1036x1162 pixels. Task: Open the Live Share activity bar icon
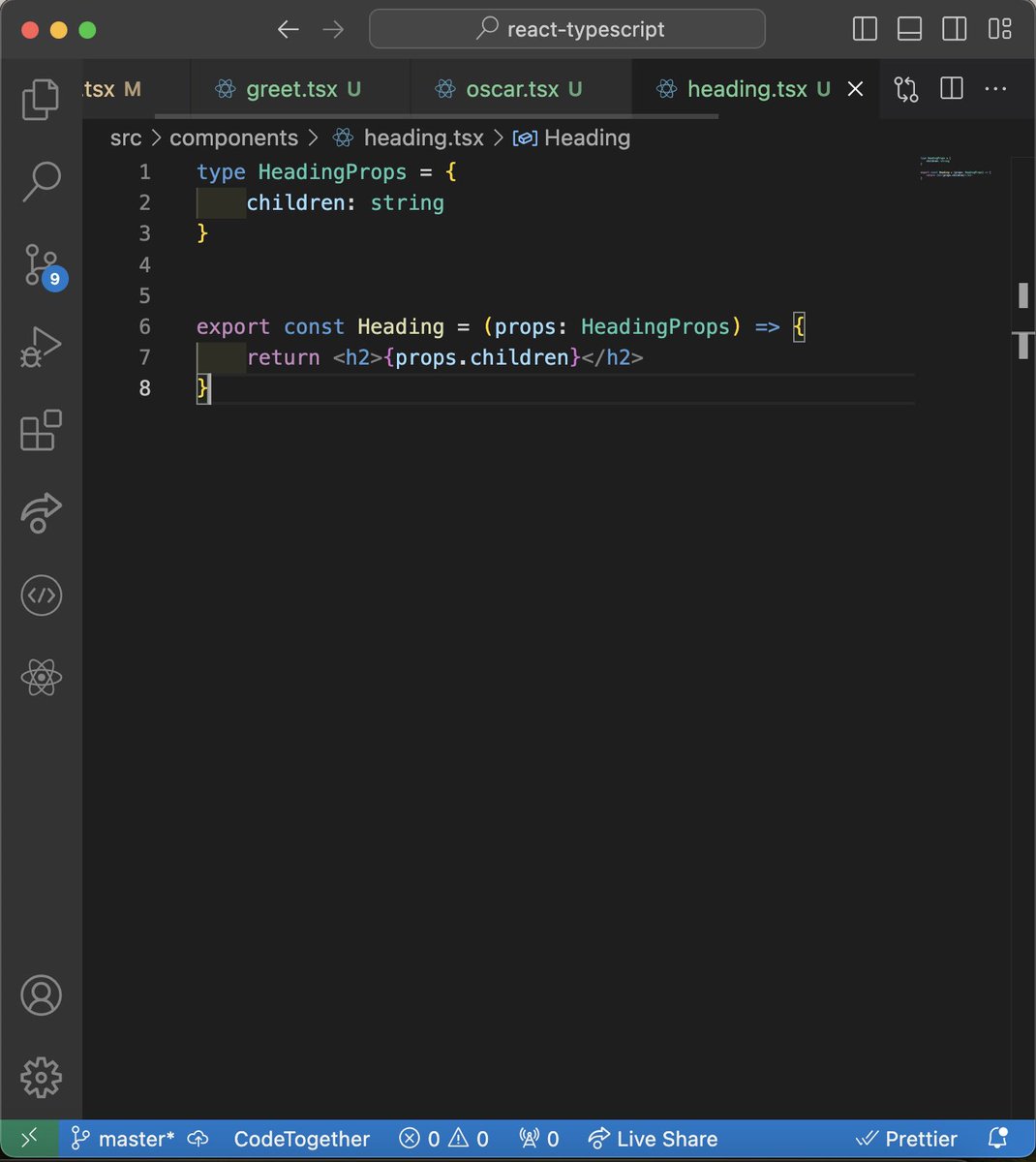pyautogui.click(x=41, y=513)
